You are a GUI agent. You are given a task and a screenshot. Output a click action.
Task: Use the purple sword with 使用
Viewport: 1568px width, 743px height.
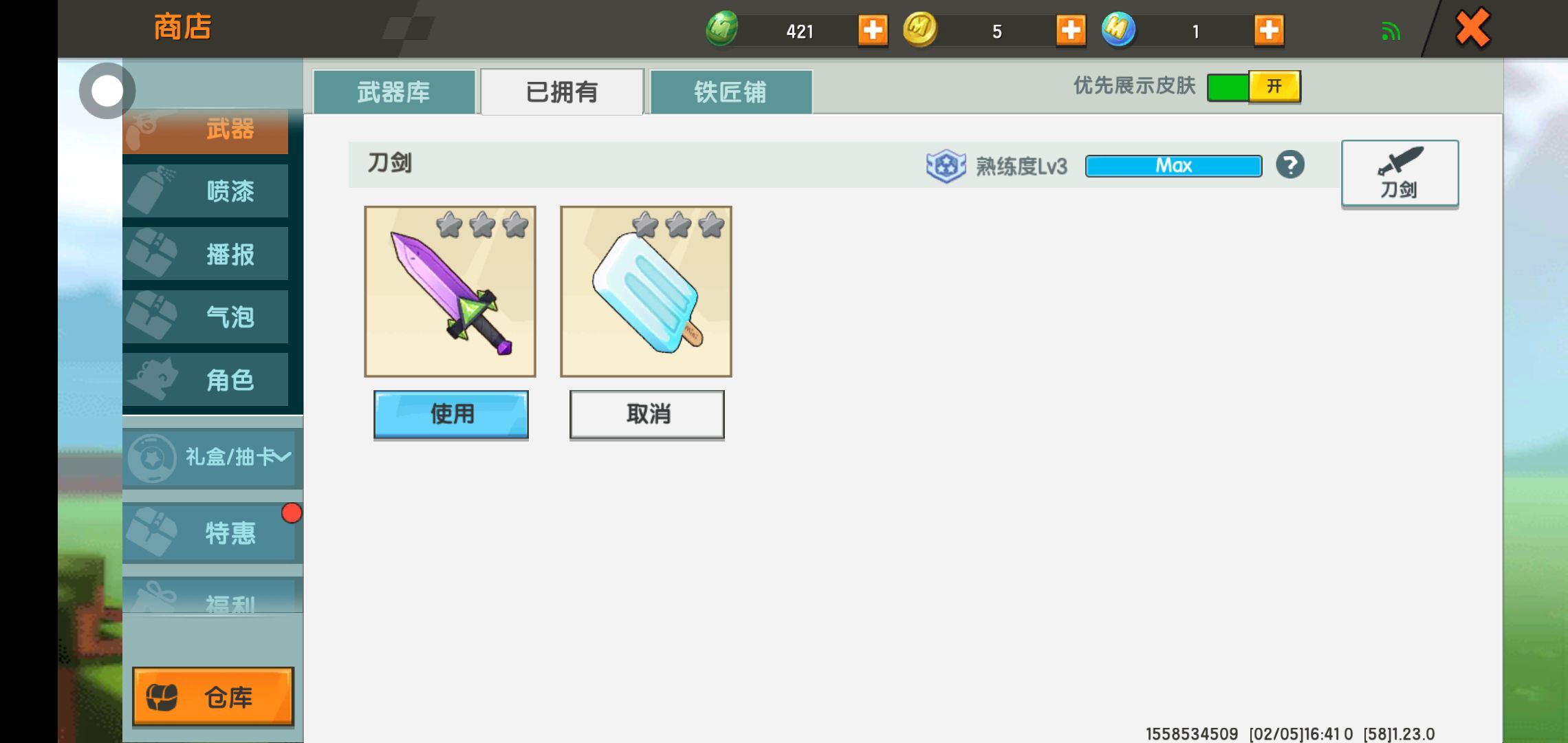click(x=451, y=414)
